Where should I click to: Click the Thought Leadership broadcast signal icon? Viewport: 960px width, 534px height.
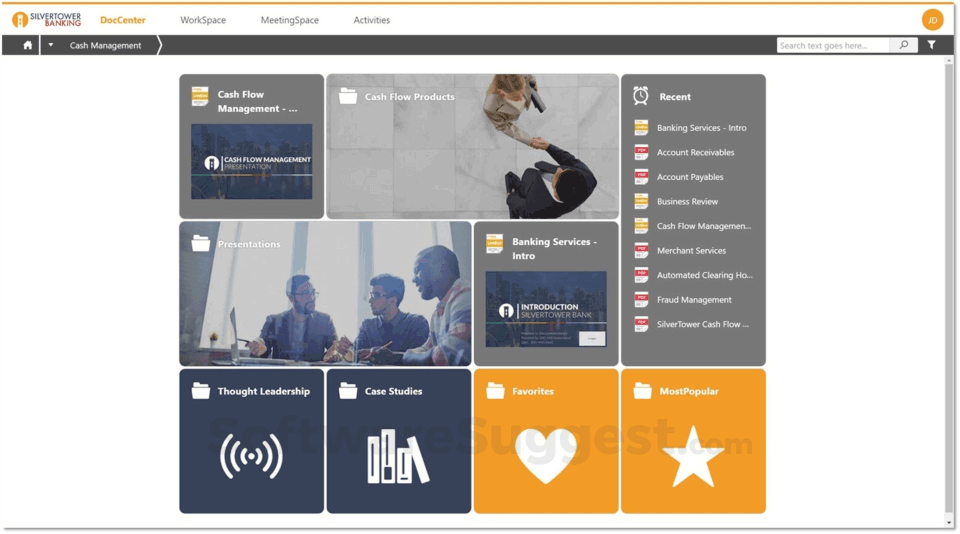(x=252, y=456)
